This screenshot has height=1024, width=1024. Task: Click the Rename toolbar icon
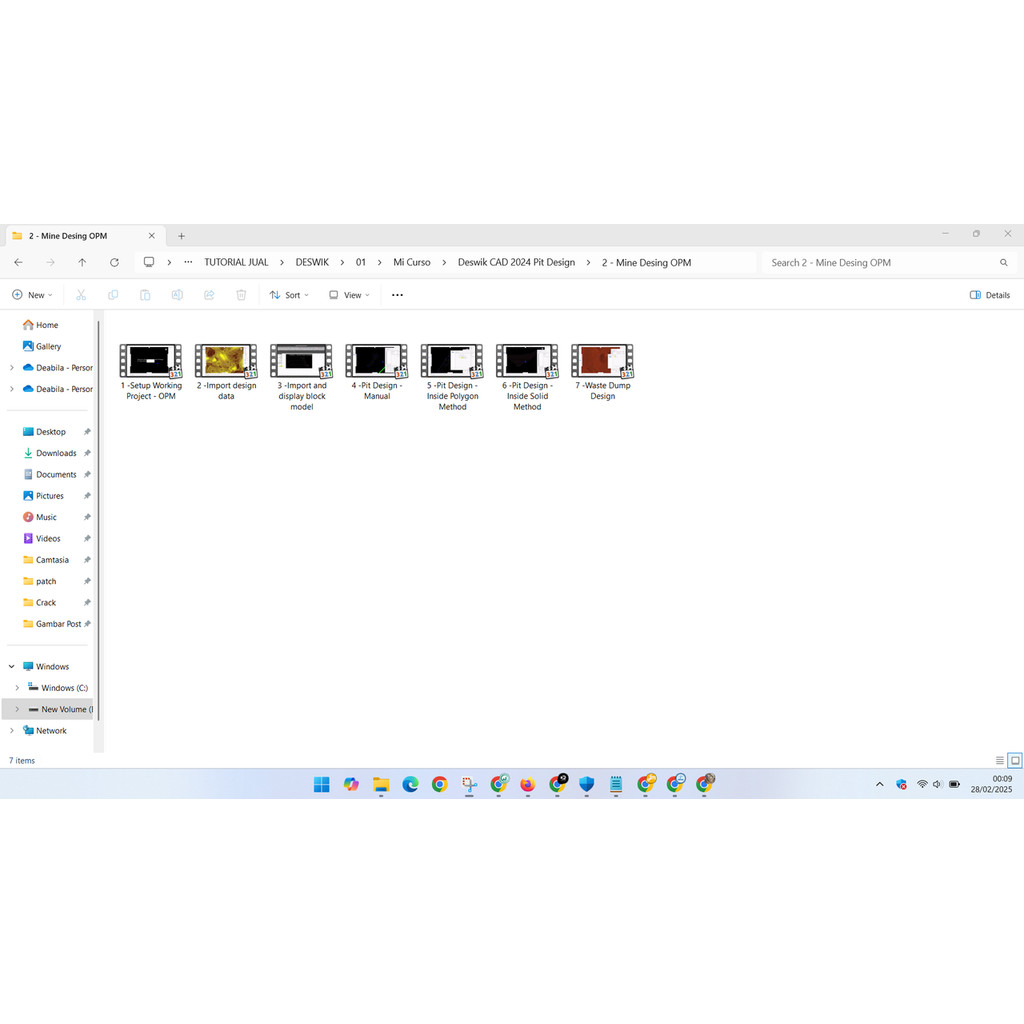pyautogui.click(x=177, y=295)
